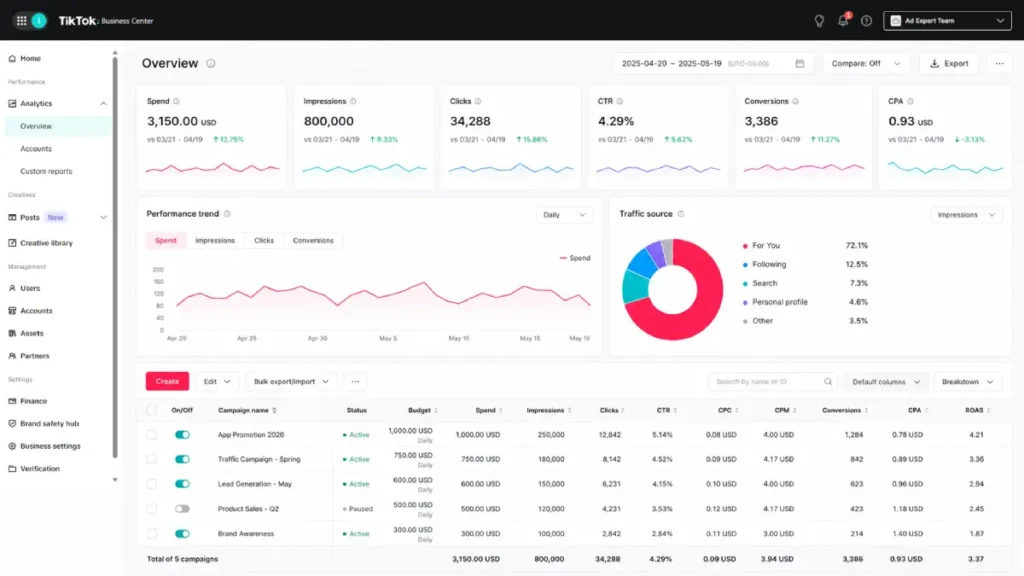1024x576 pixels.
Task: Show info for the Impressions metric
Action: click(x=353, y=101)
